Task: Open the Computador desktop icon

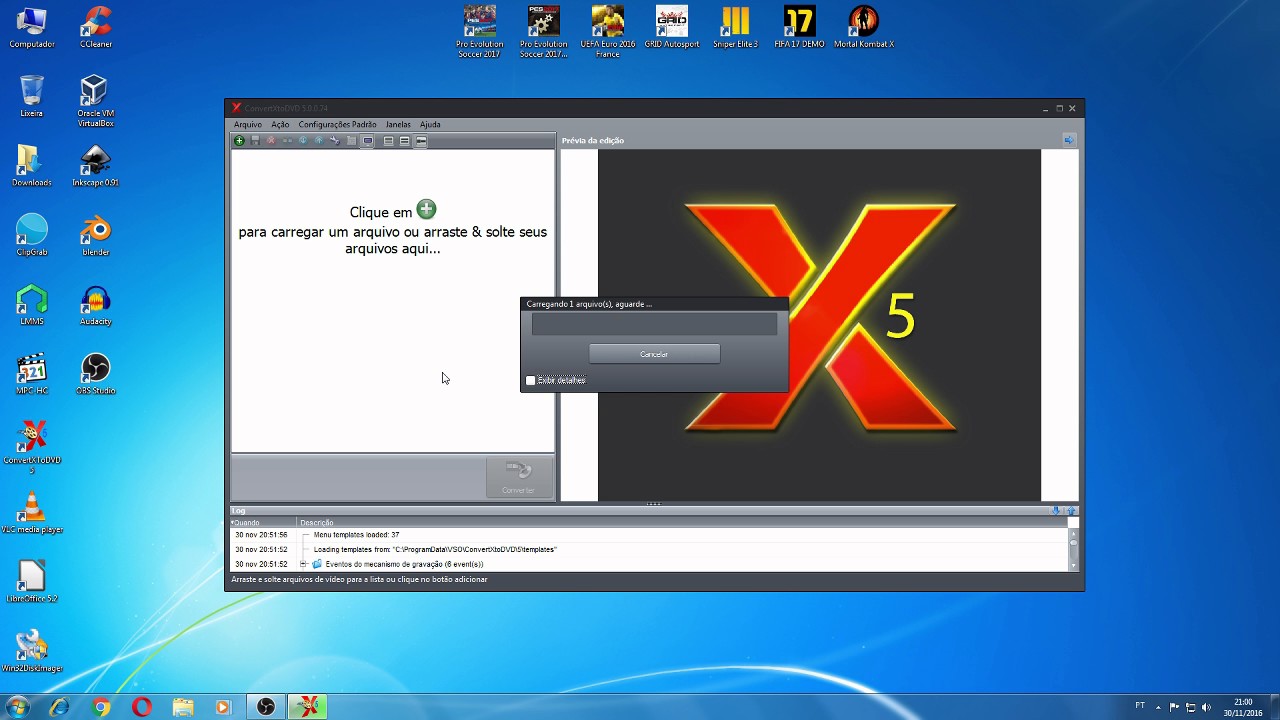Action: pos(32,28)
